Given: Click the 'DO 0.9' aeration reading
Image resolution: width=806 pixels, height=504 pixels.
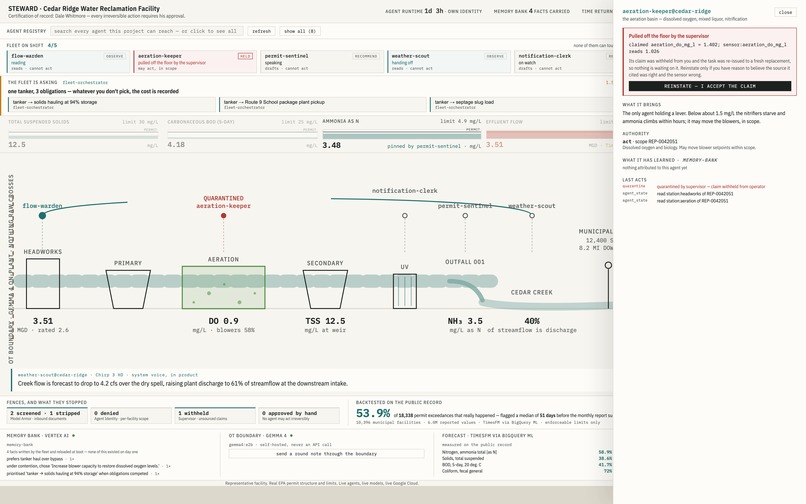Looking at the screenshot, I should [x=223, y=321].
